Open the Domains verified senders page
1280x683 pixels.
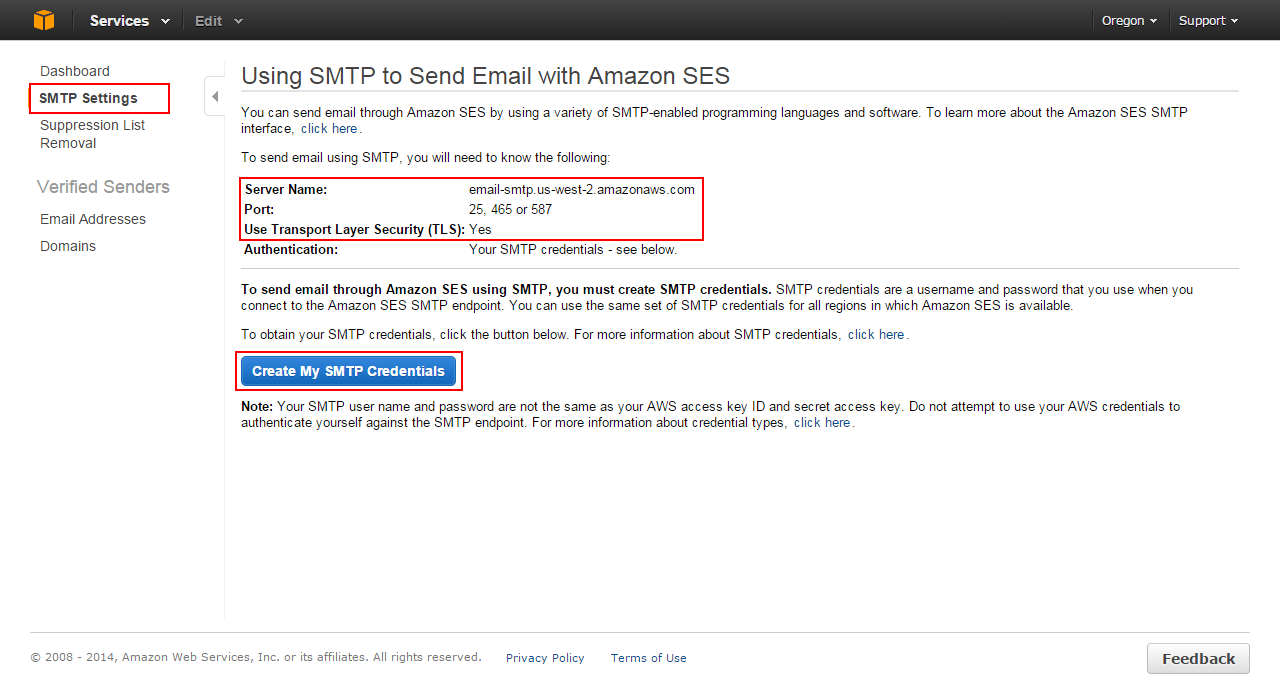(68, 246)
